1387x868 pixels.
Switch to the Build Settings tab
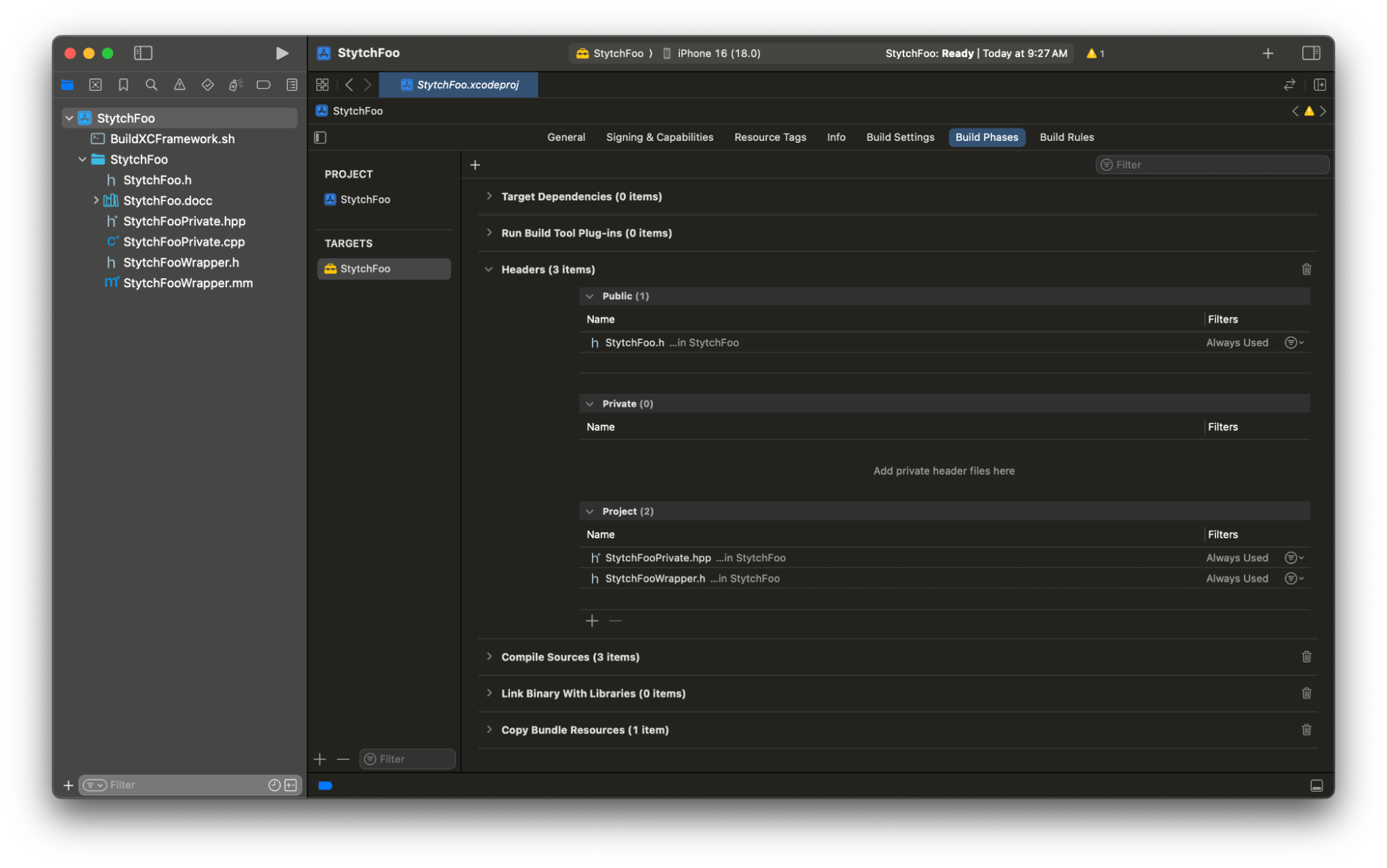tap(900, 137)
